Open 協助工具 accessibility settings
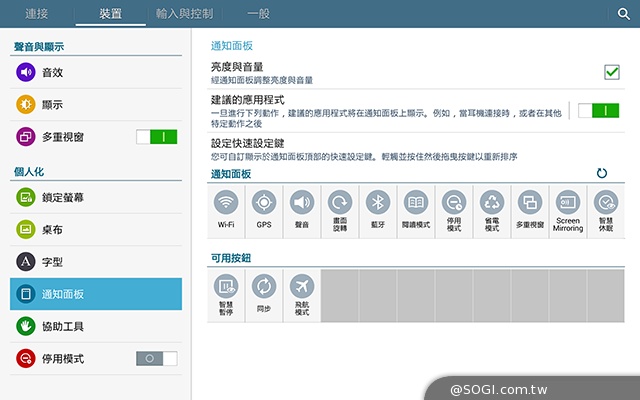Viewport: 640px width, 400px height. point(96,326)
